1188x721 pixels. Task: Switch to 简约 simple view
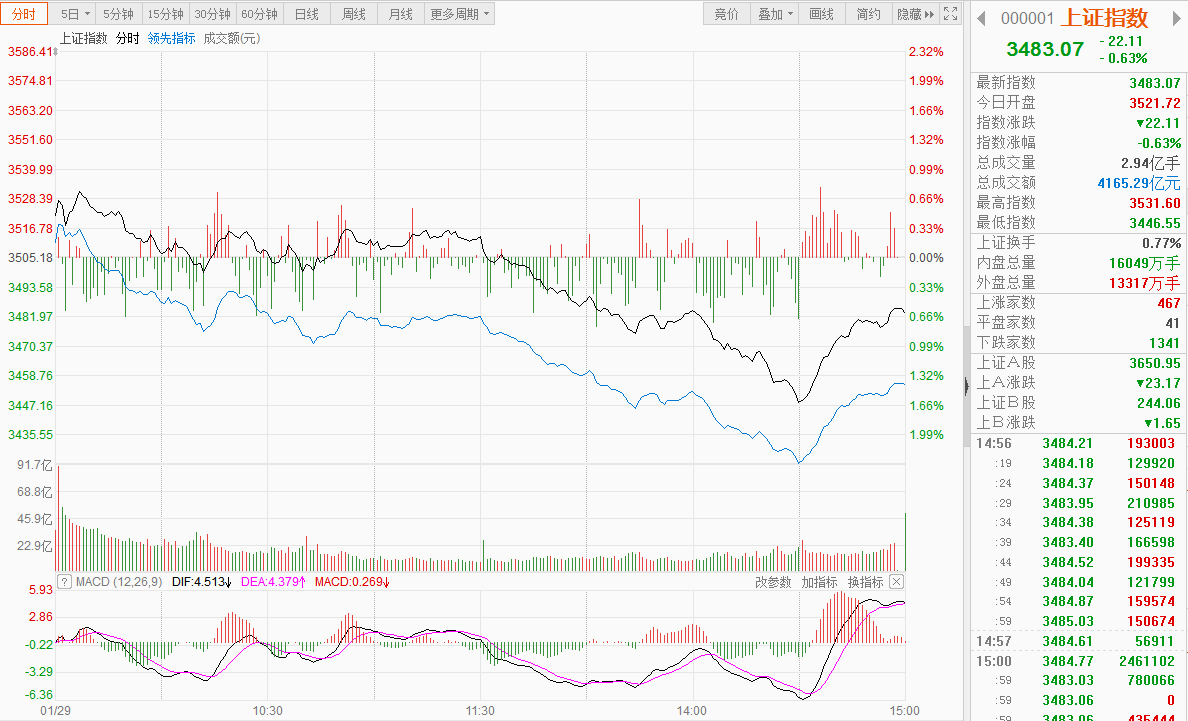868,14
